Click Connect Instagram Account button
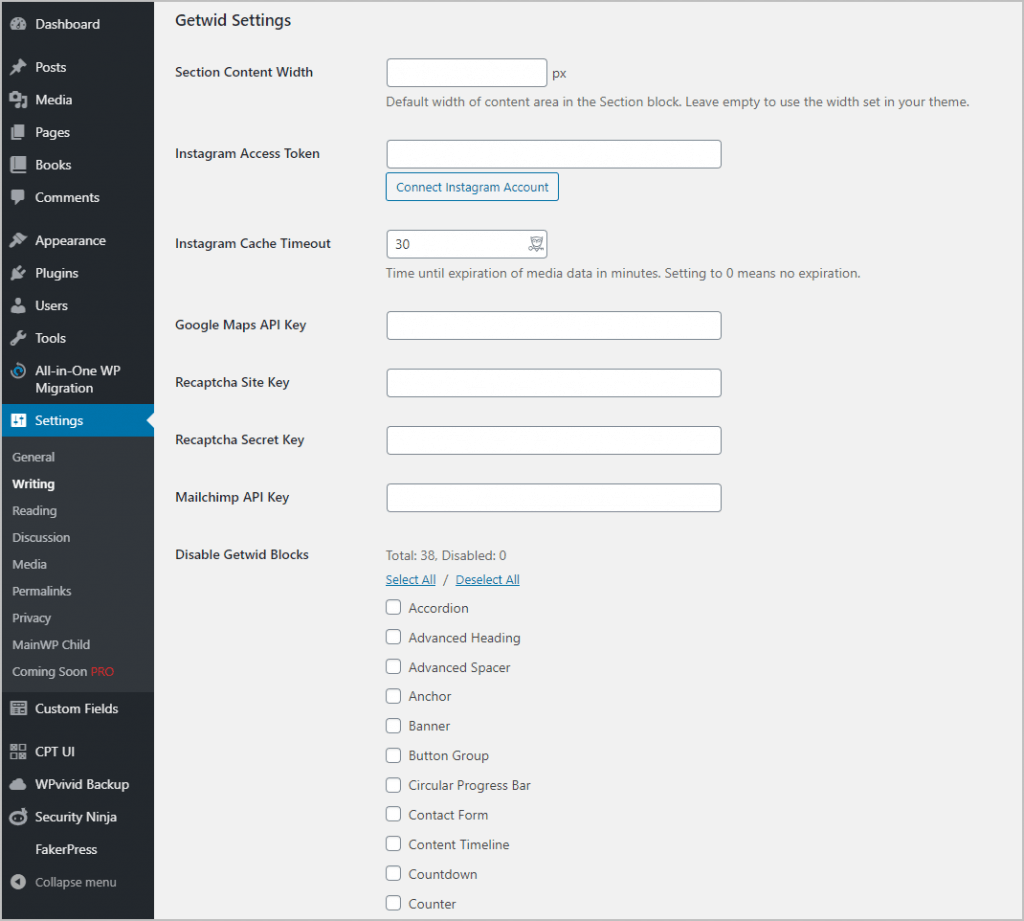1024x921 pixels. pyautogui.click(x=472, y=187)
